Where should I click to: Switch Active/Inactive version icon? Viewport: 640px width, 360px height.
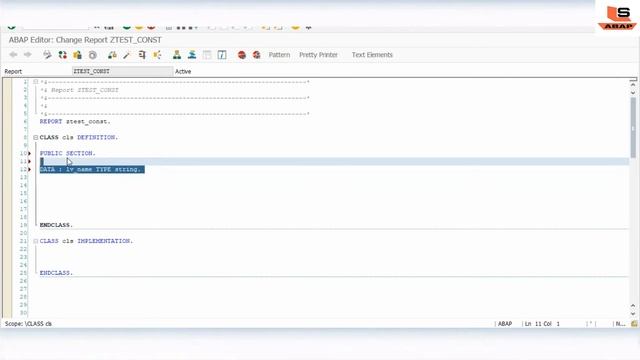[x=62, y=55]
